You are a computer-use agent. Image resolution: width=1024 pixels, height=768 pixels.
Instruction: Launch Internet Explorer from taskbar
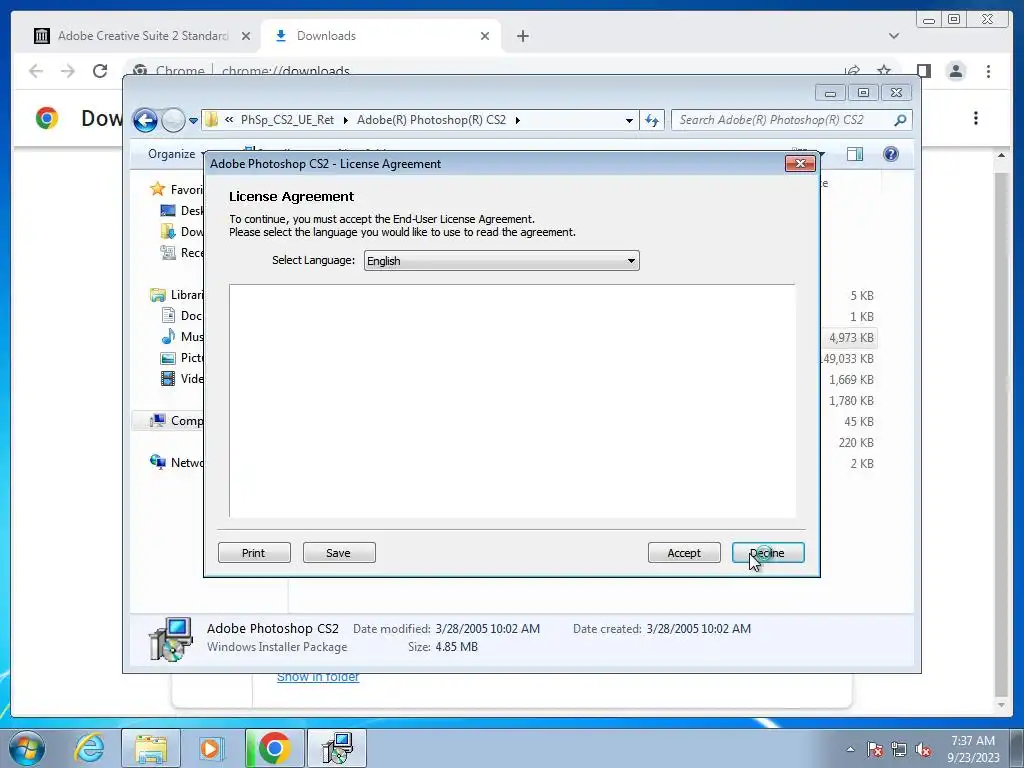pyautogui.click(x=89, y=748)
